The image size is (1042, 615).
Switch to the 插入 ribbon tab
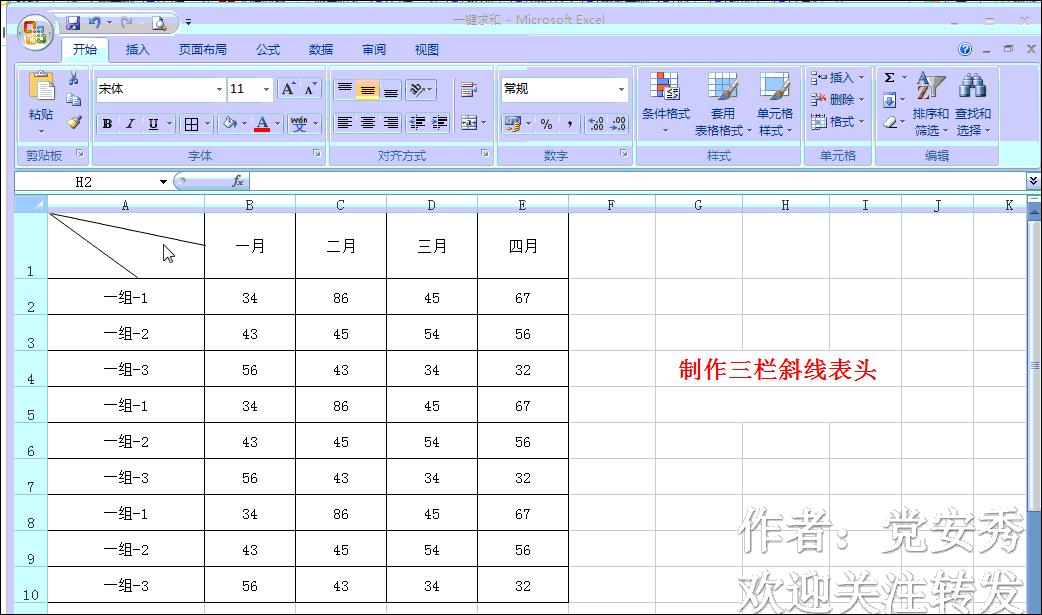pyautogui.click(x=138, y=50)
